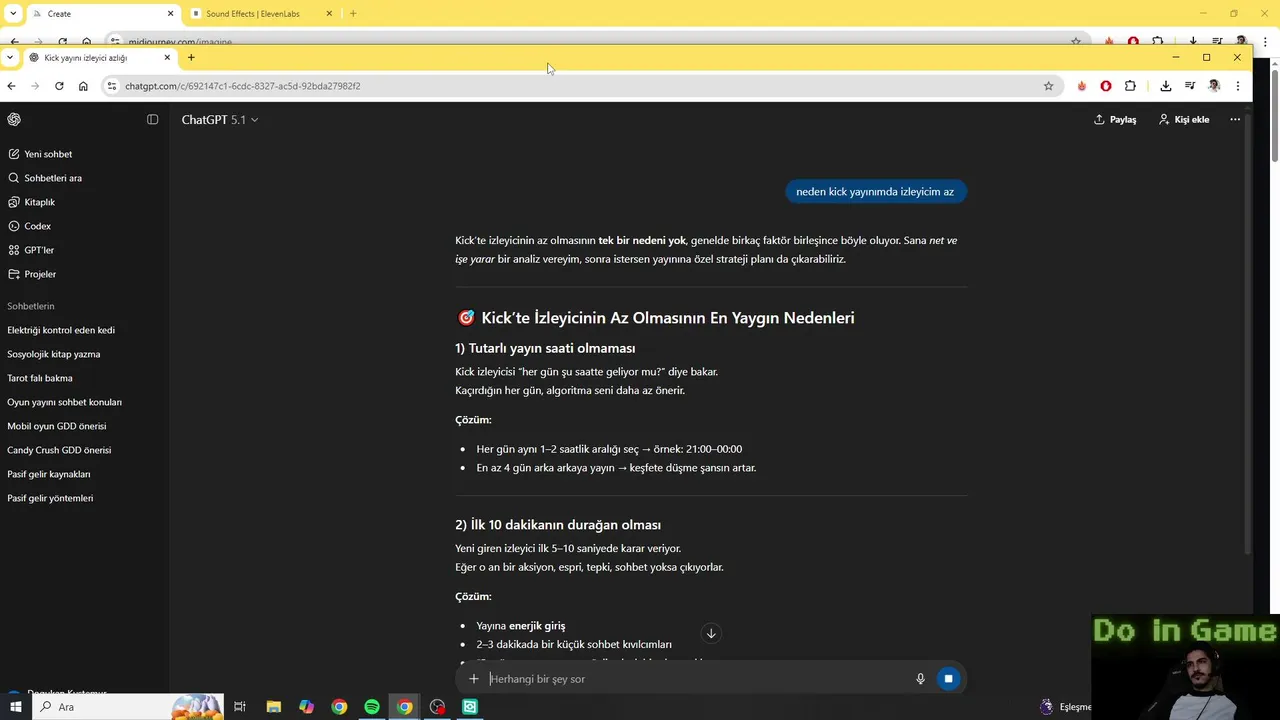Select the Kick yayını izleyici azlığı tab
Screen dimensions: 1280x720
point(98,57)
